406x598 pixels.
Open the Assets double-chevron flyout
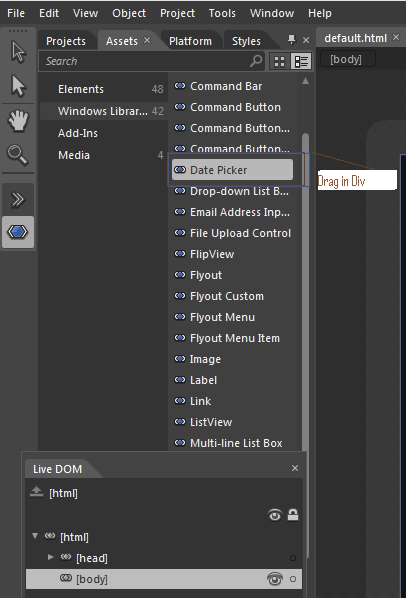[x=18, y=199]
